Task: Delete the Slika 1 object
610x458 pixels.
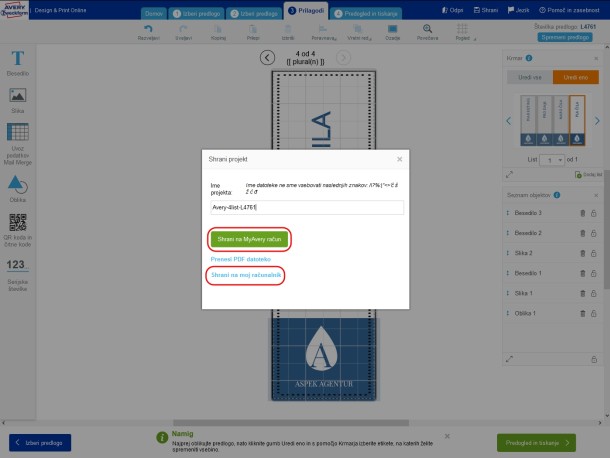Action: [582, 293]
